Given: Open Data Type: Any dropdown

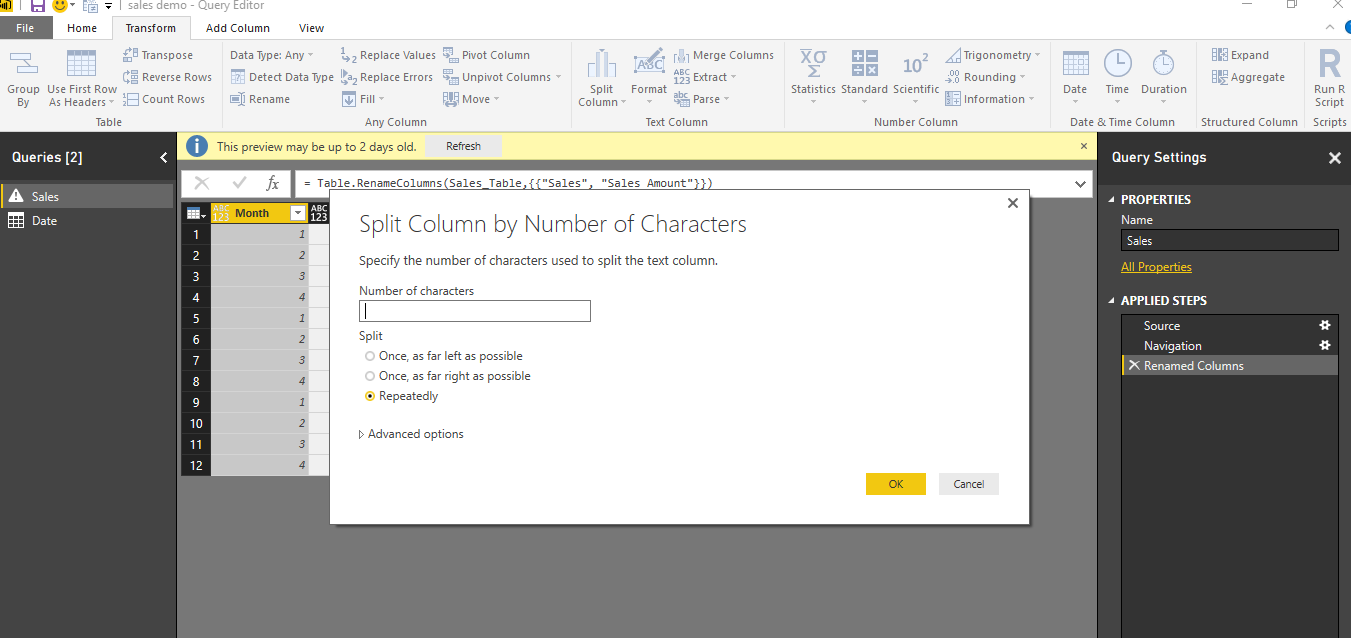Looking at the screenshot, I should coord(271,55).
